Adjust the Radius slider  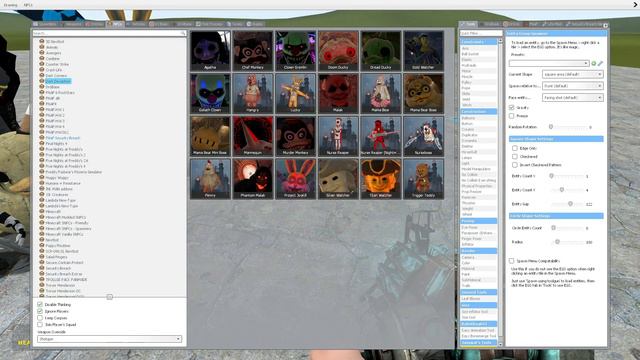557,242
